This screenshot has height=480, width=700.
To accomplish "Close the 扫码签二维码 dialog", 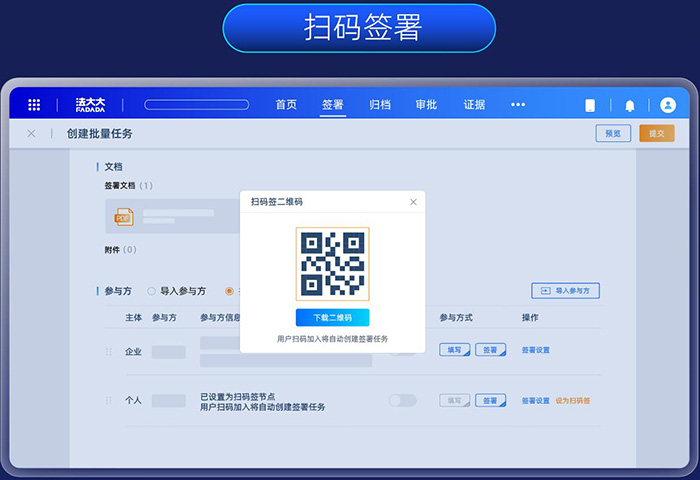I will pyautogui.click(x=413, y=202).
